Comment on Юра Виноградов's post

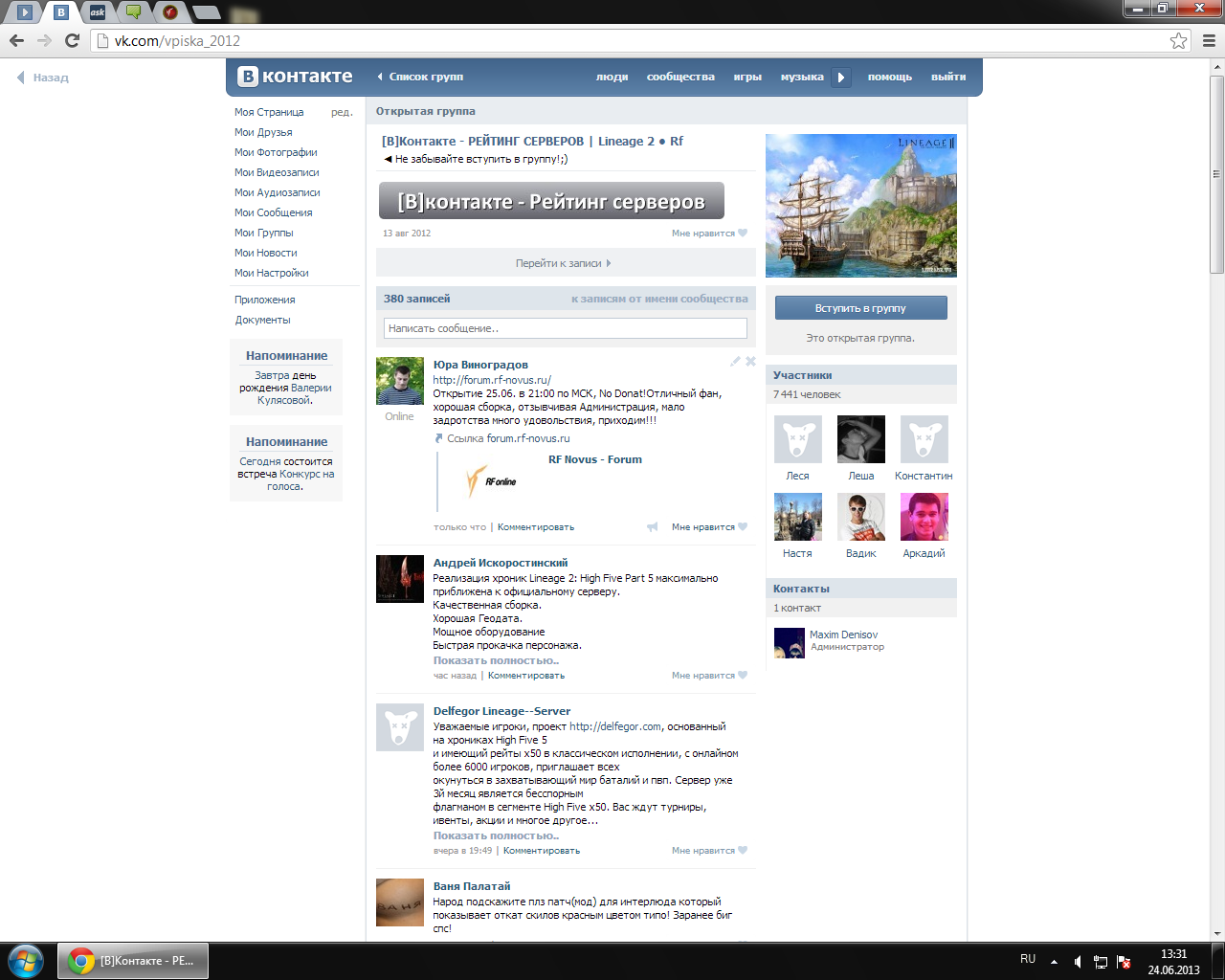click(x=536, y=527)
